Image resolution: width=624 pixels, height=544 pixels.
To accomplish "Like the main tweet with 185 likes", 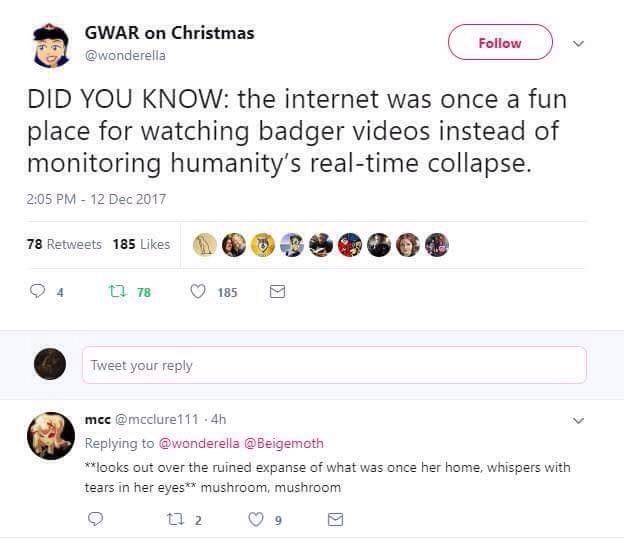I will point(197,293).
